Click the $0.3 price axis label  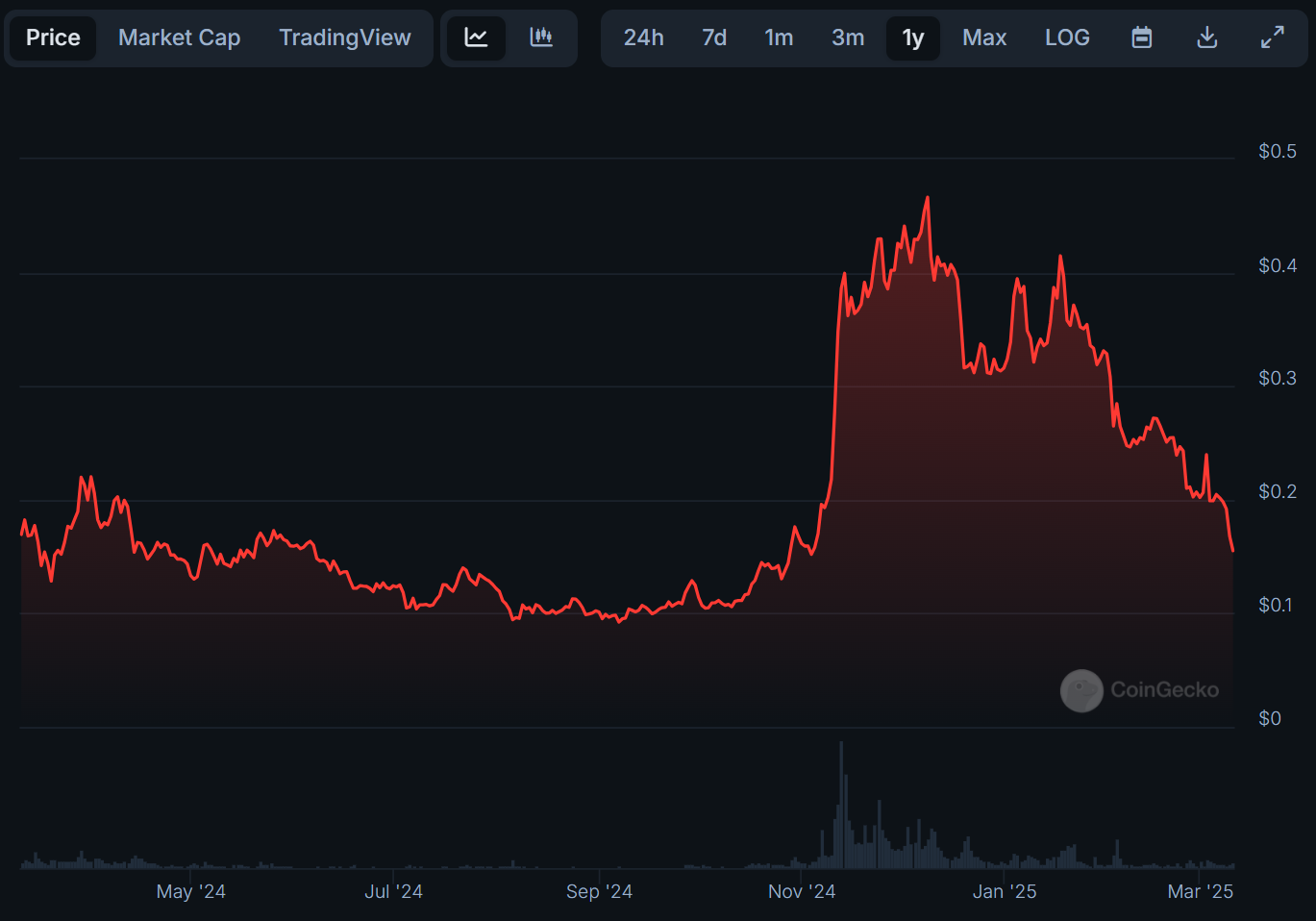pyautogui.click(x=1277, y=378)
